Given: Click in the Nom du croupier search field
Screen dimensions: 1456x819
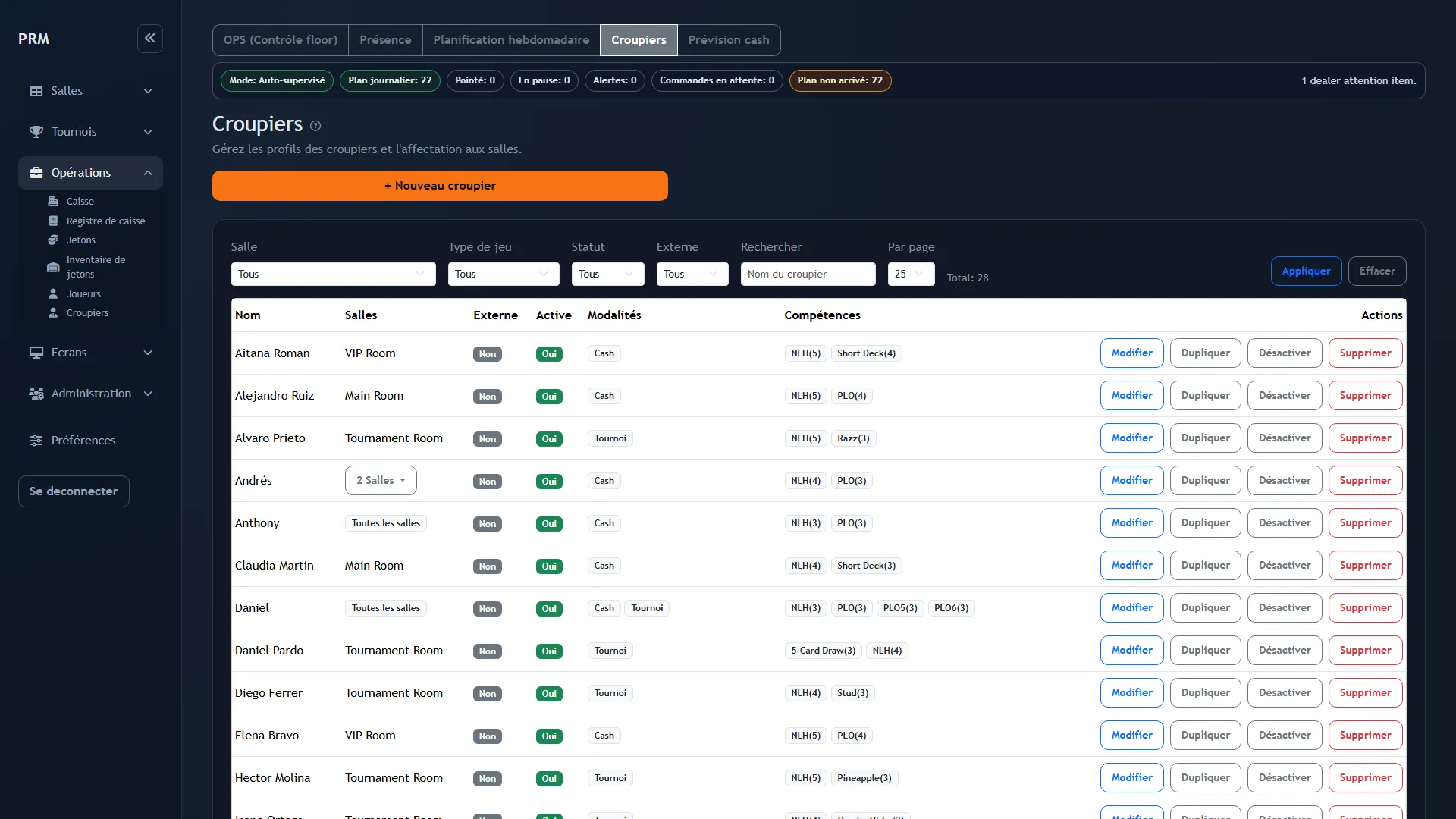Looking at the screenshot, I should (x=808, y=274).
